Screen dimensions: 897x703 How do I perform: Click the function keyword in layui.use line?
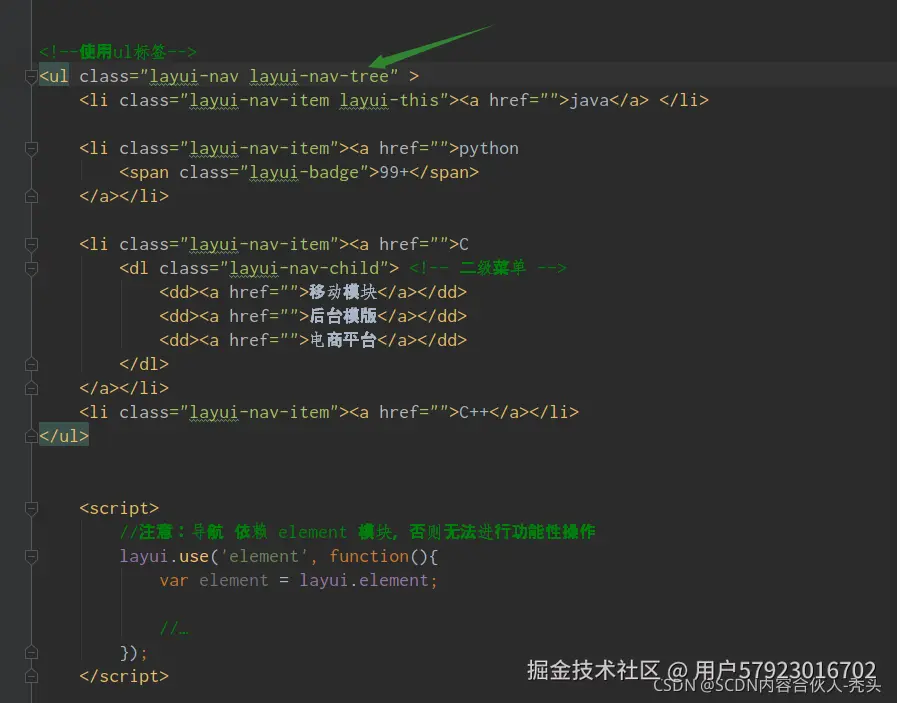(x=369, y=557)
